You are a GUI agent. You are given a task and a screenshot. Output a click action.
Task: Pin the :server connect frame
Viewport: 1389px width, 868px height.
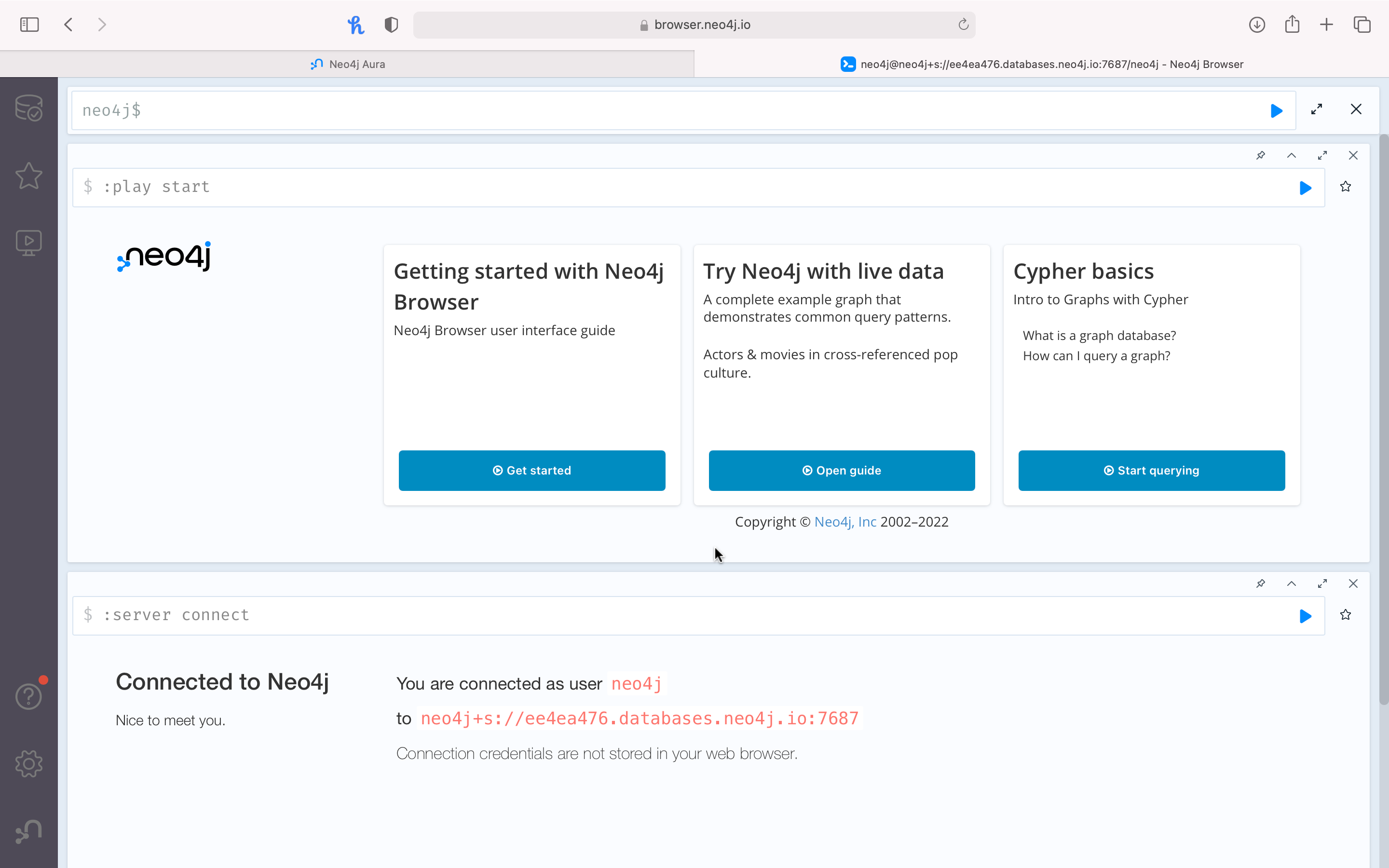click(x=1260, y=583)
